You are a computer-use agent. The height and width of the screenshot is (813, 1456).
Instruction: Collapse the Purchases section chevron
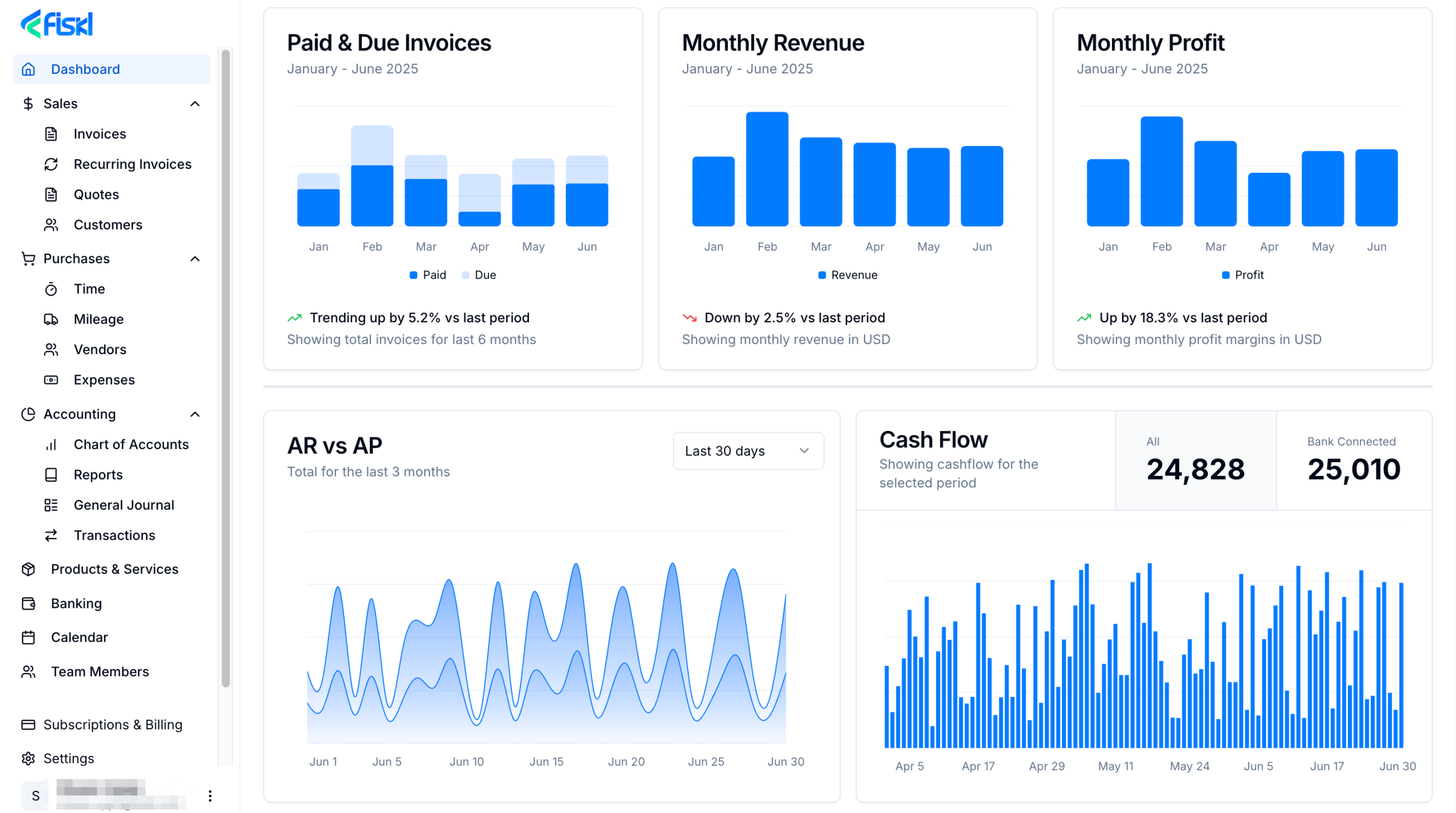(195, 259)
